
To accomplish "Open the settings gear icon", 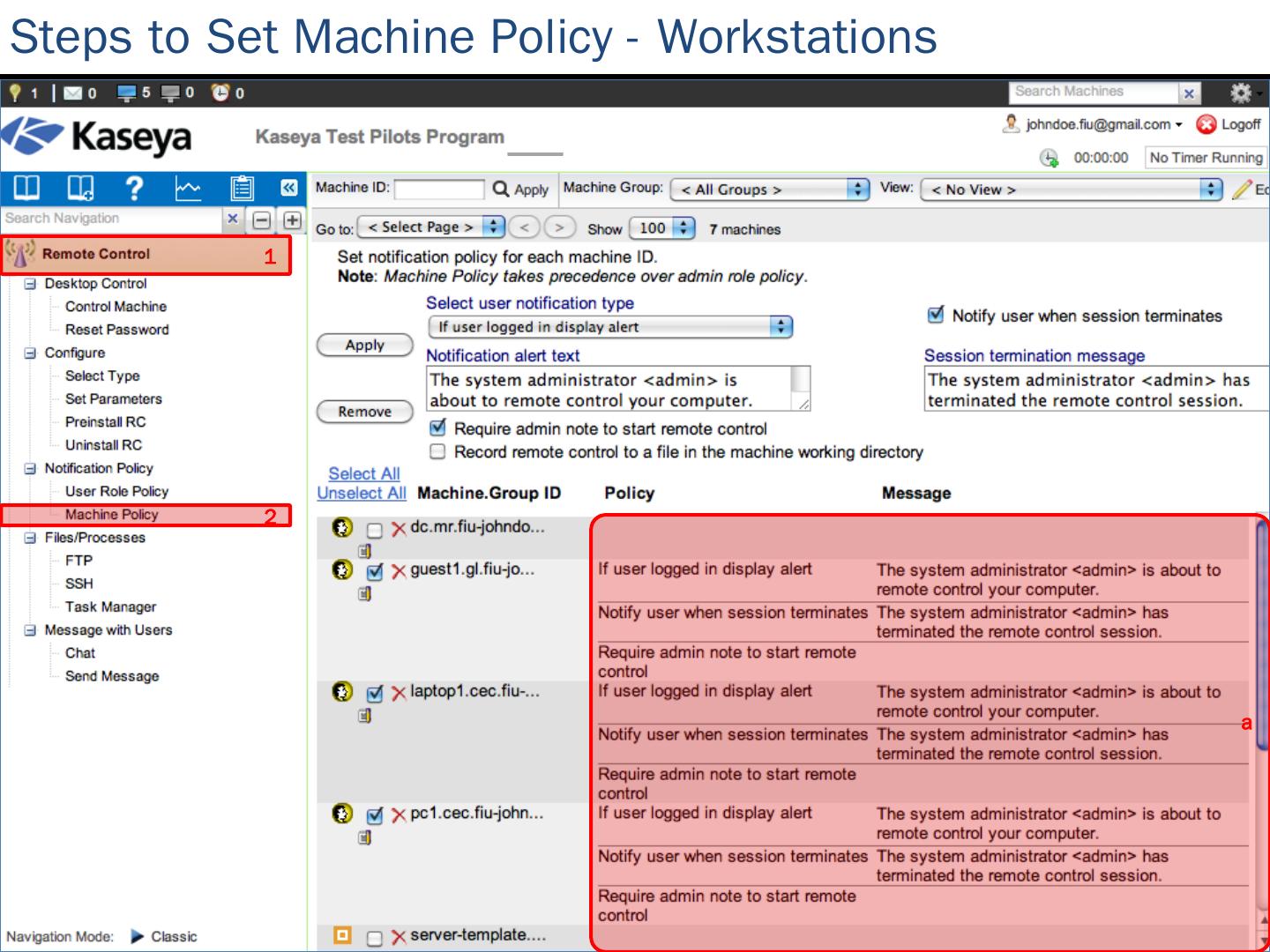I will tap(1241, 93).
